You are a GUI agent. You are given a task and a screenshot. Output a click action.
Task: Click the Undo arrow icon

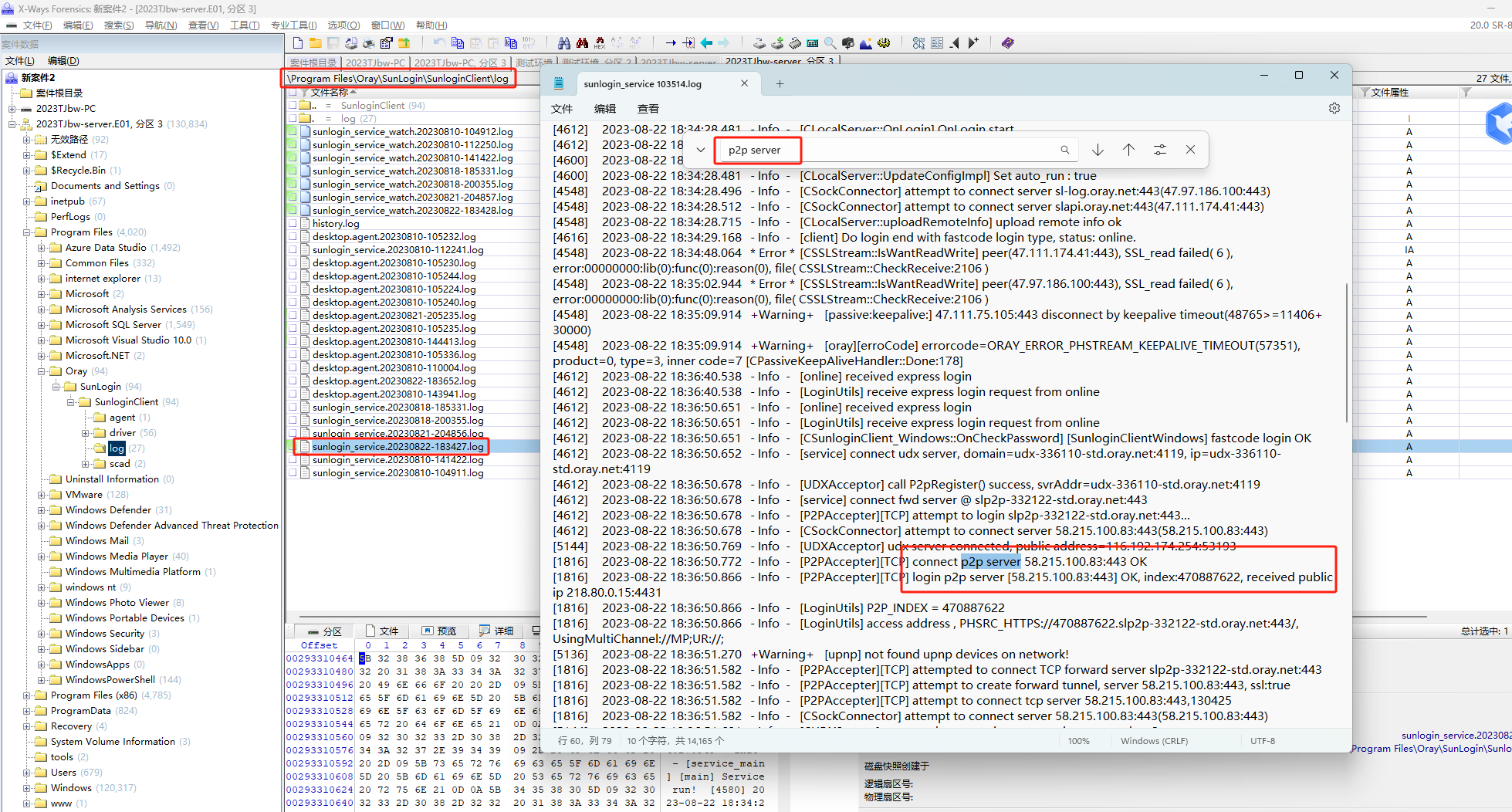click(439, 43)
